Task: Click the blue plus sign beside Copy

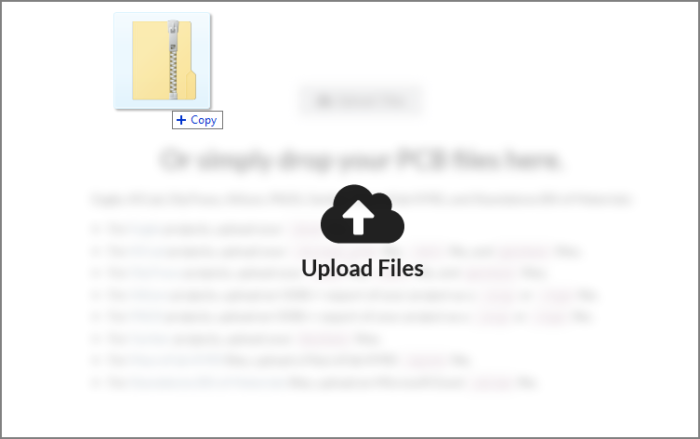Action: [181, 120]
